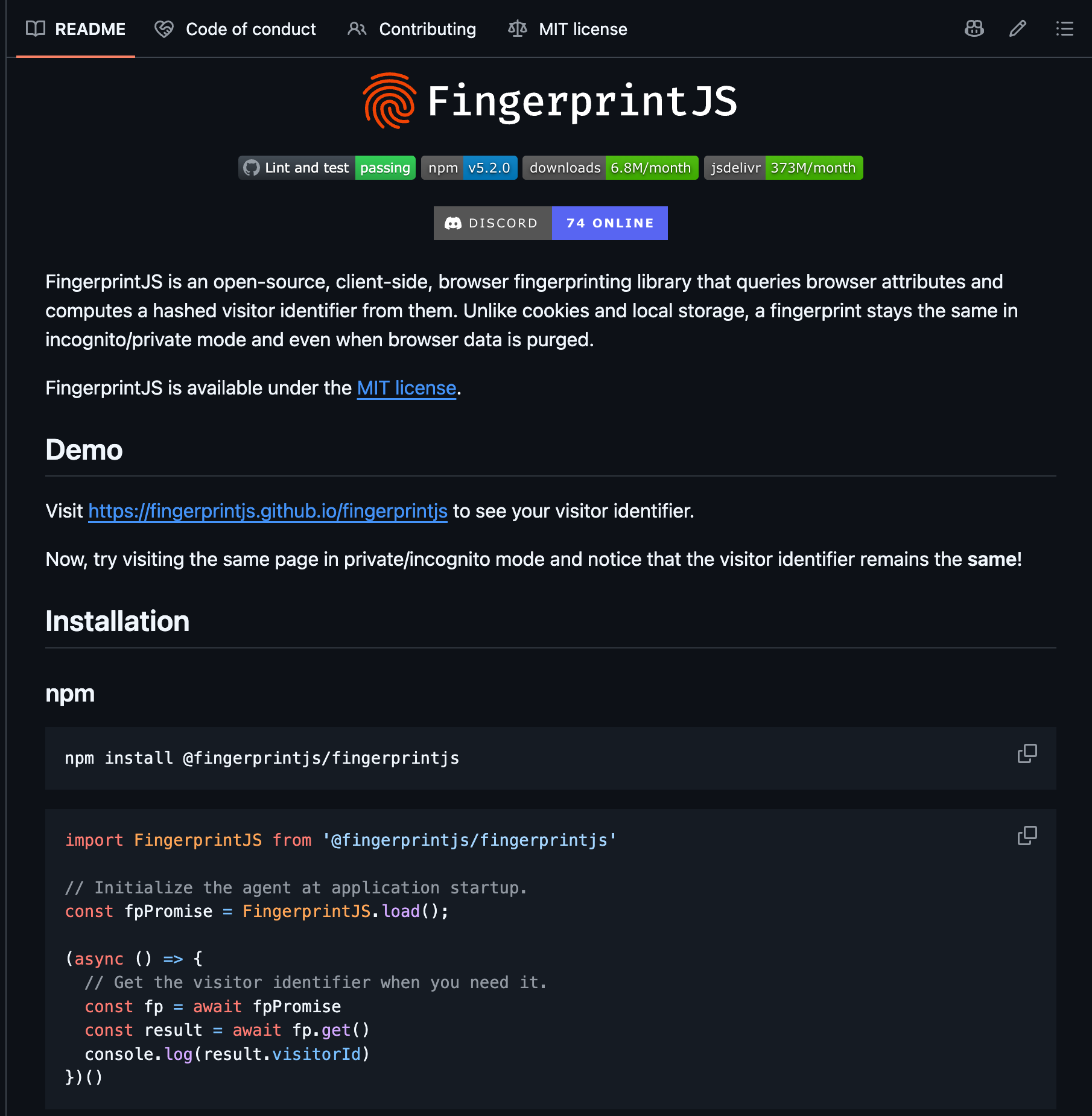This screenshot has height=1116, width=1092.
Task: Follow the MIT license link in text
Action: [x=406, y=388]
